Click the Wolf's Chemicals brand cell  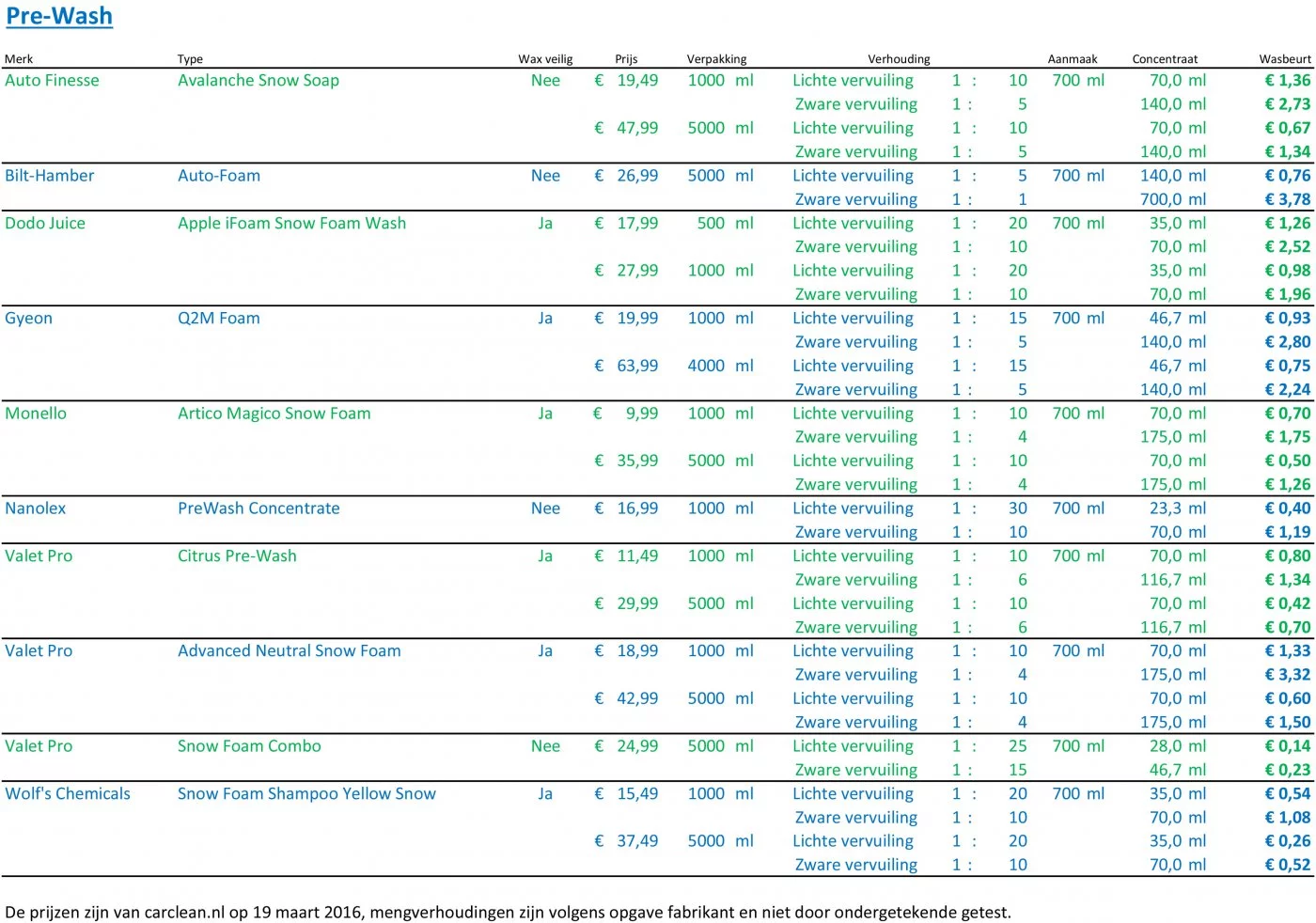point(68,793)
